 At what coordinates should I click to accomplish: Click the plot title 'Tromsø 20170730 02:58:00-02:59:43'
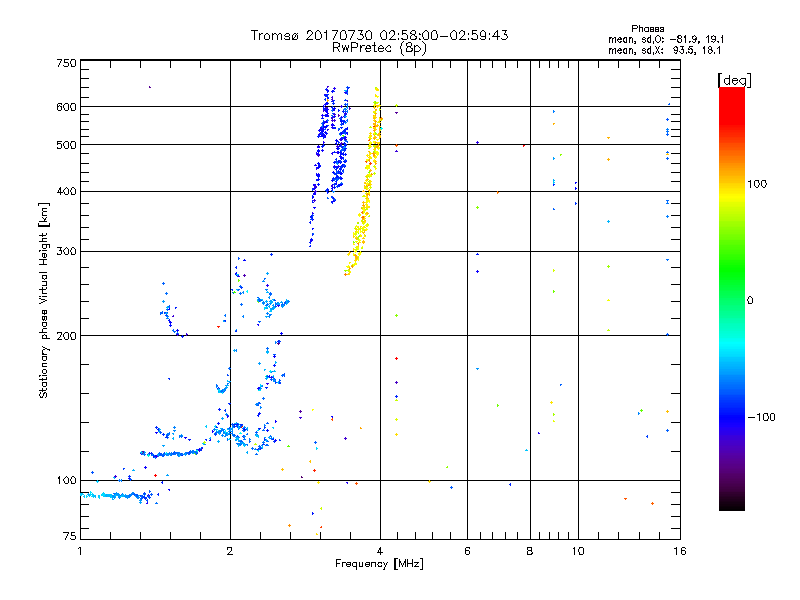tap(379, 35)
